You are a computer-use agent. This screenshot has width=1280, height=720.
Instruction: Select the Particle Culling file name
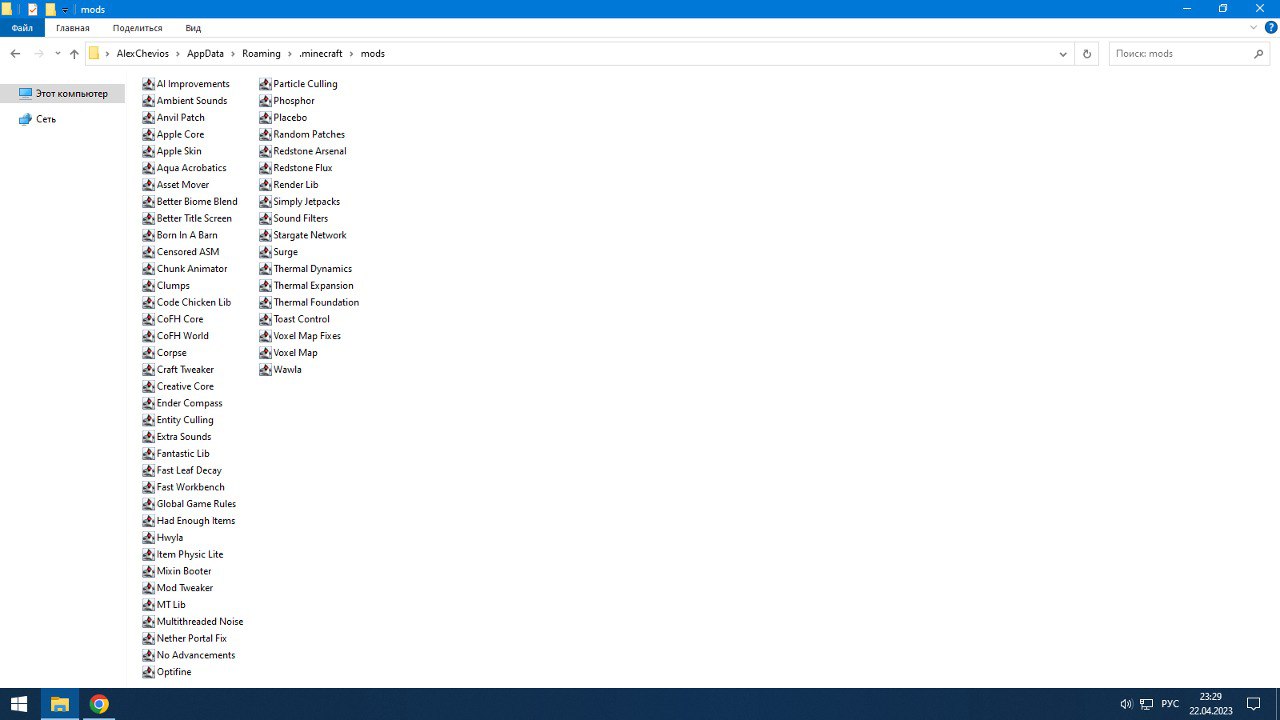pyautogui.click(x=305, y=84)
